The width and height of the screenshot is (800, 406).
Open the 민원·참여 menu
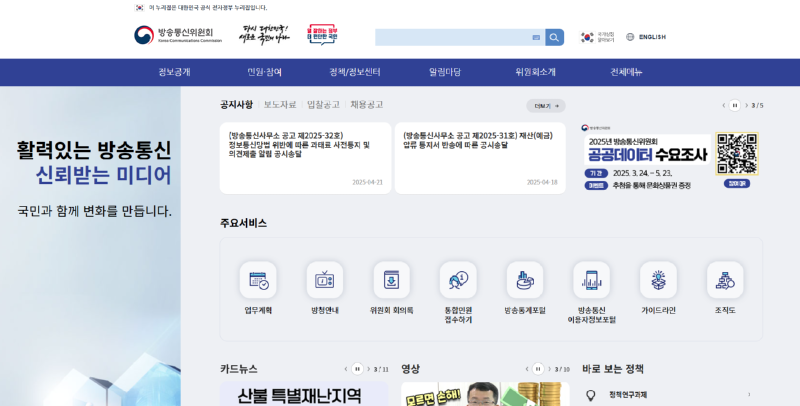(x=264, y=72)
